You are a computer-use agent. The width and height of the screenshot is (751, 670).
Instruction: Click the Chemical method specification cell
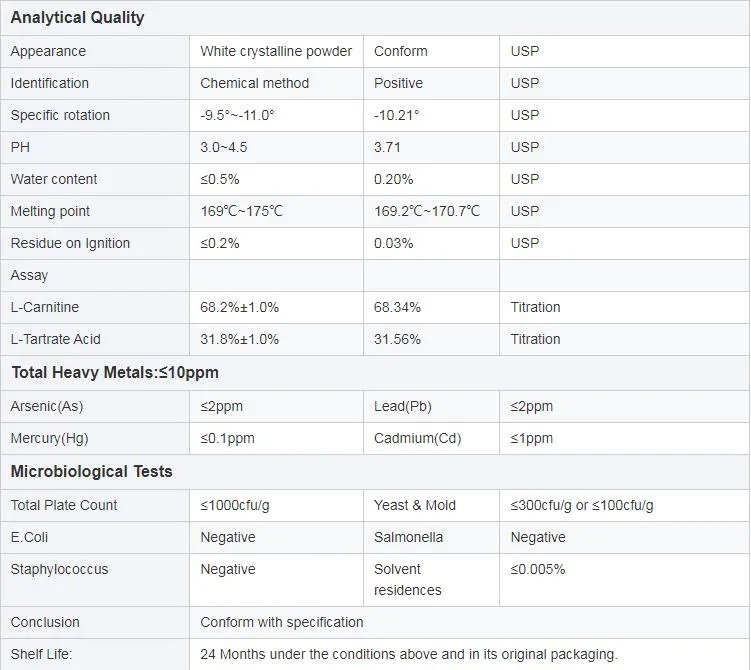click(x=255, y=83)
